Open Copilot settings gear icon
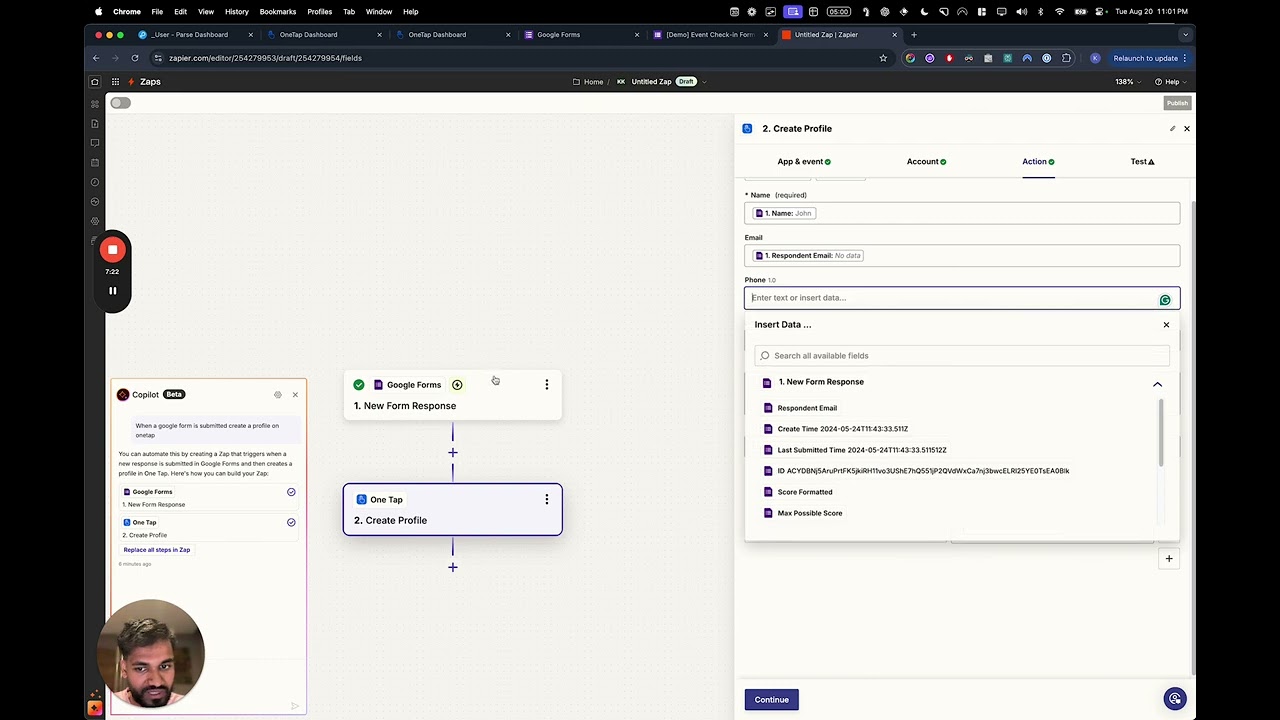 point(278,395)
